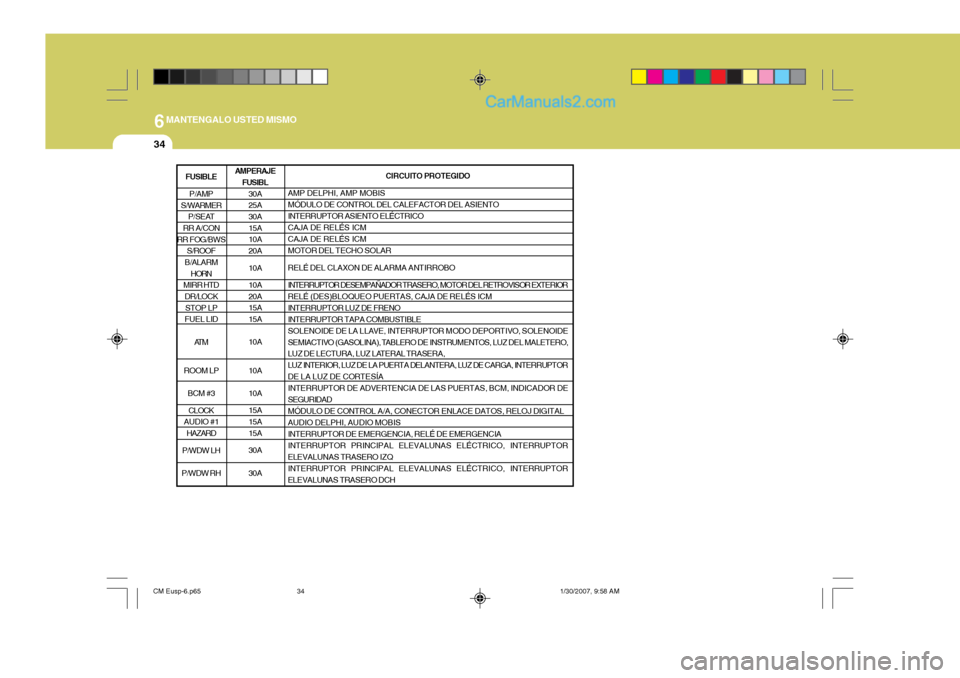Select the P/SEAT fuse name cell
Screen dimensions: 960x678
[201, 217]
